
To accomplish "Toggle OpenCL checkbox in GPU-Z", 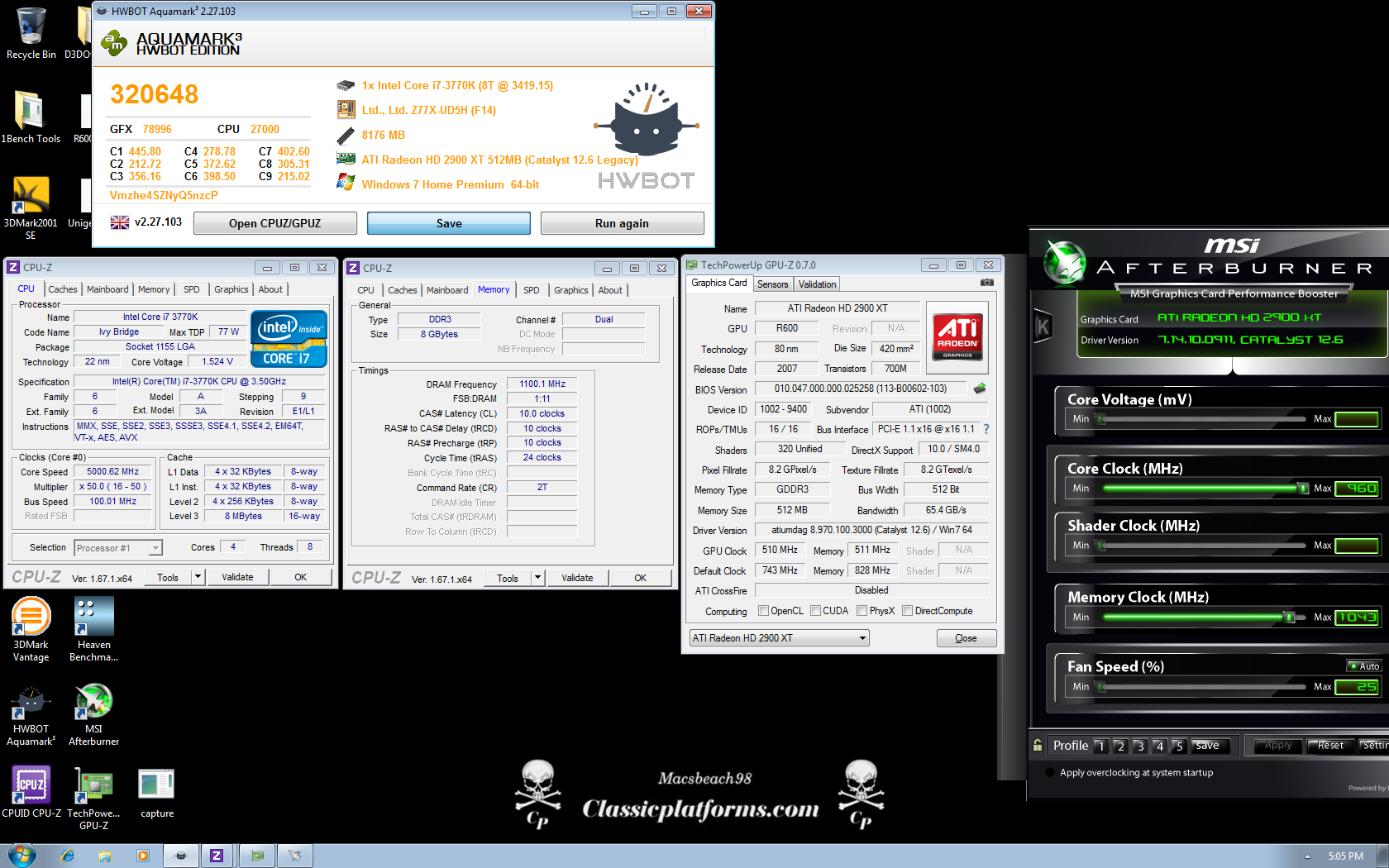I will 763,611.
